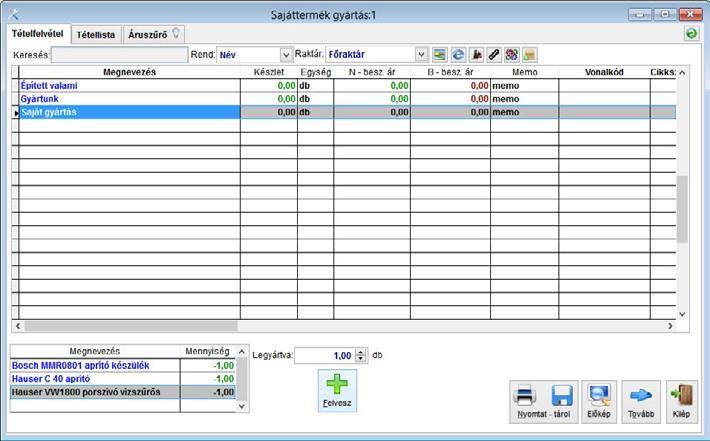Click the wrench app icon in title bar
This screenshot has height=441, width=710.
[13, 14]
